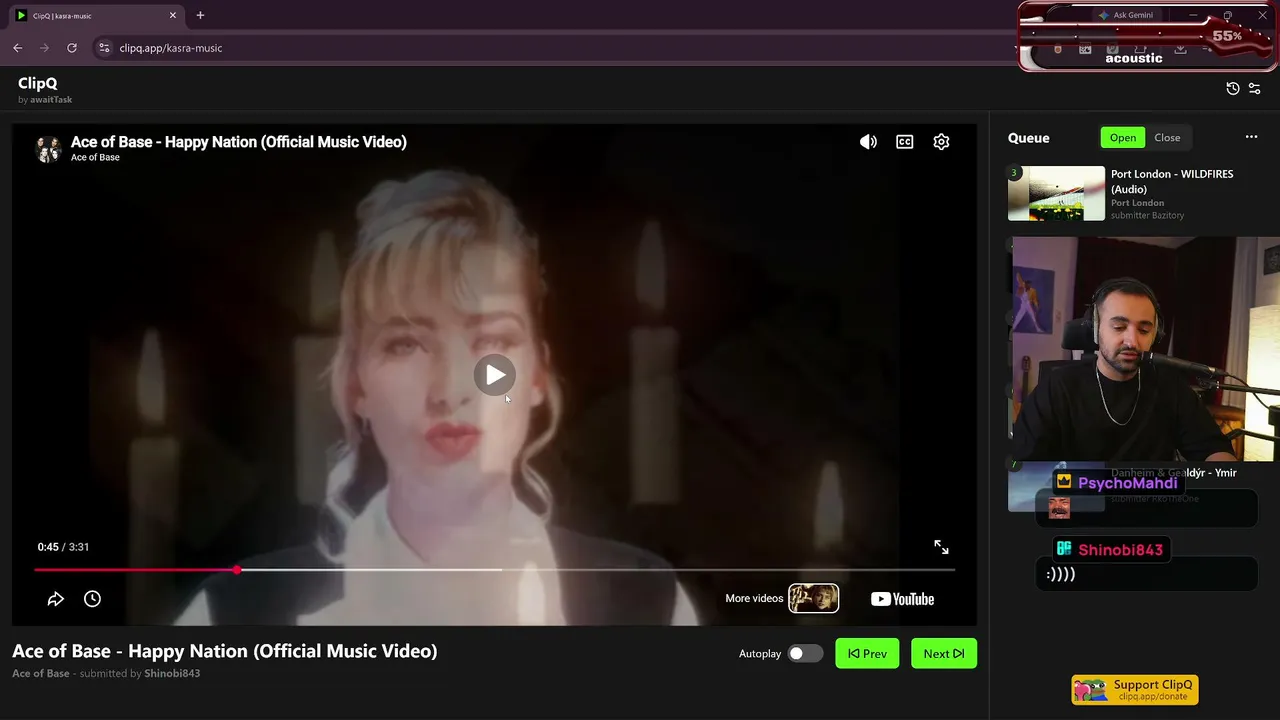Screen dimensions: 1280x720
Task: Open the More videos thumbnail
Action: (813, 598)
